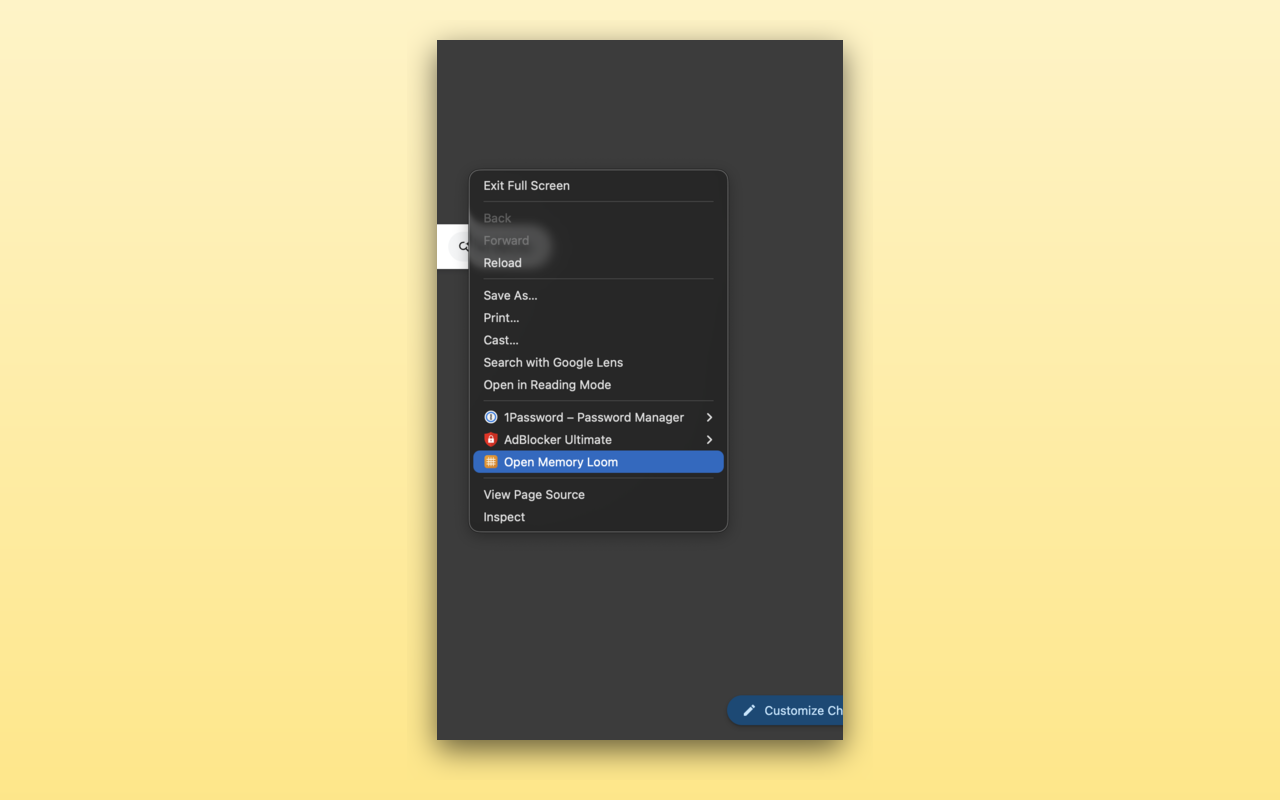1280x800 pixels.
Task: Open the page in Reading Mode
Action: coord(547,384)
